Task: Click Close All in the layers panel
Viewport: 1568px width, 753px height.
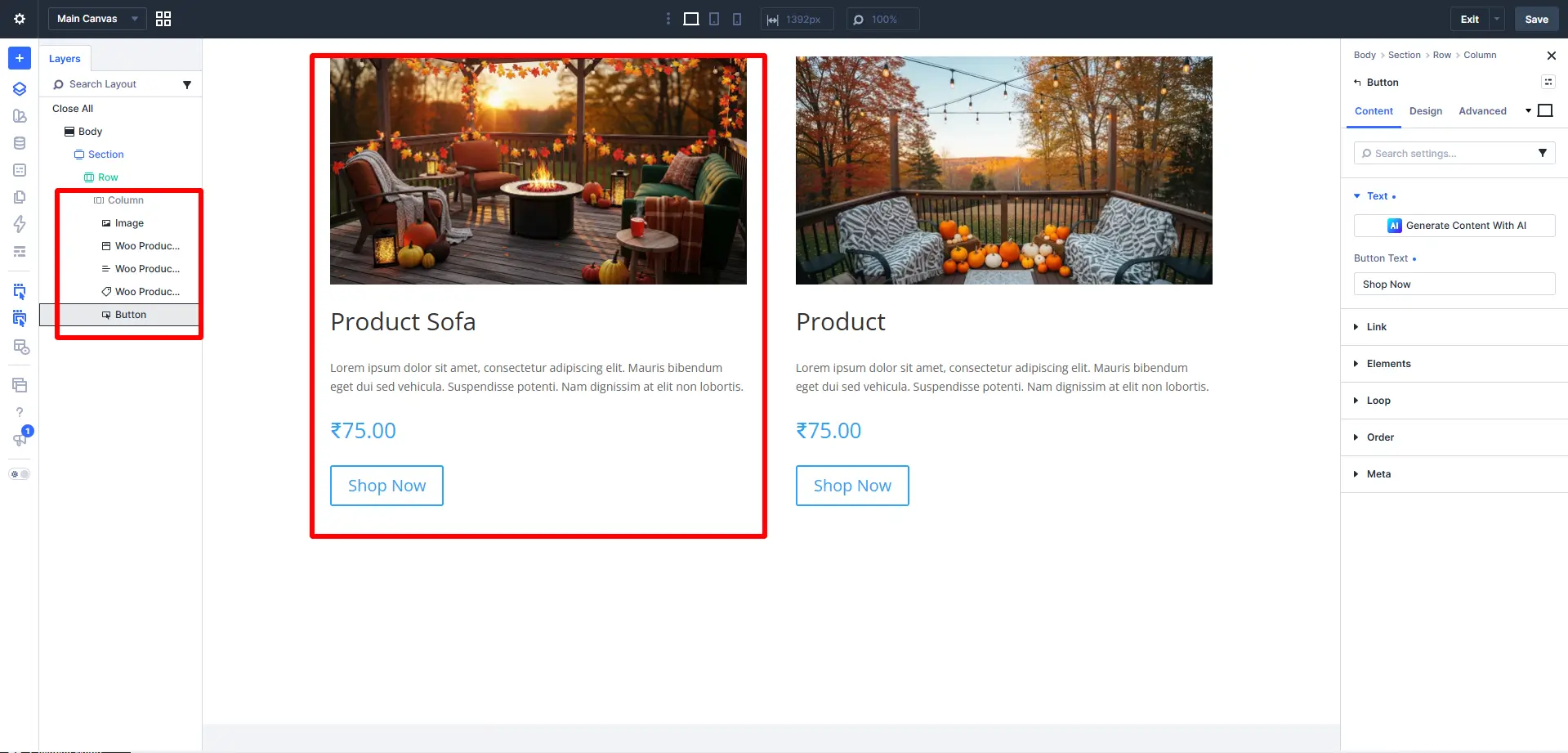Action: click(73, 109)
